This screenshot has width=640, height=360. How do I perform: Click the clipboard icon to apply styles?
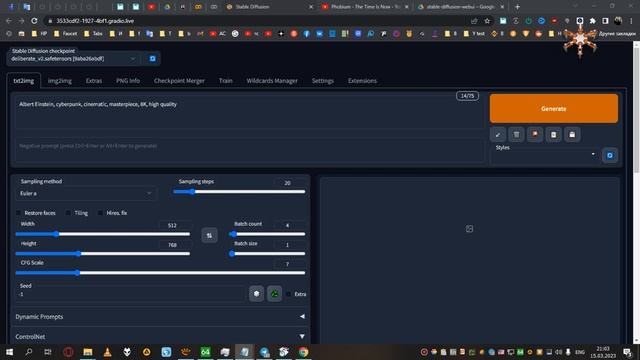pos(553,134)
